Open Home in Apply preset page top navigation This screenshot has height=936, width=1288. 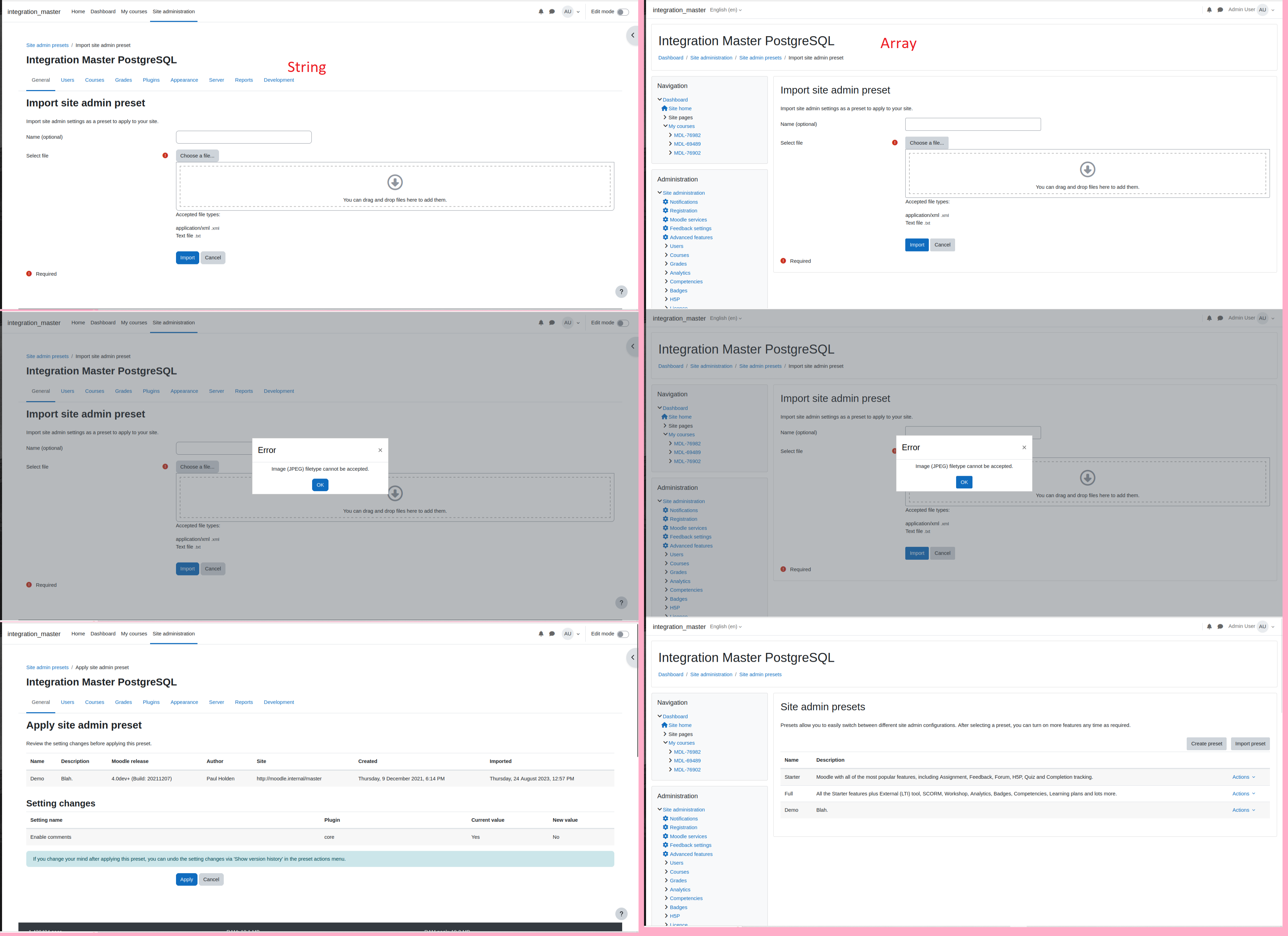(78, 634)
